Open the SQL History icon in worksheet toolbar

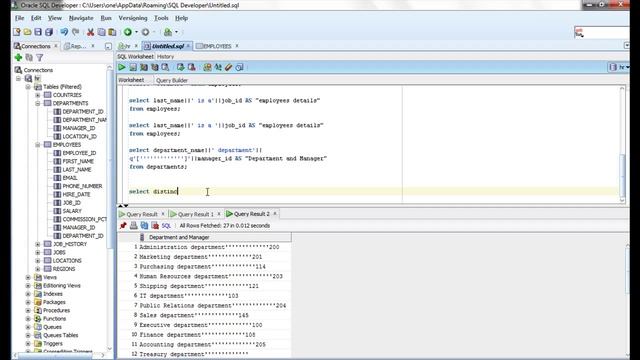(x=239, y=67)
